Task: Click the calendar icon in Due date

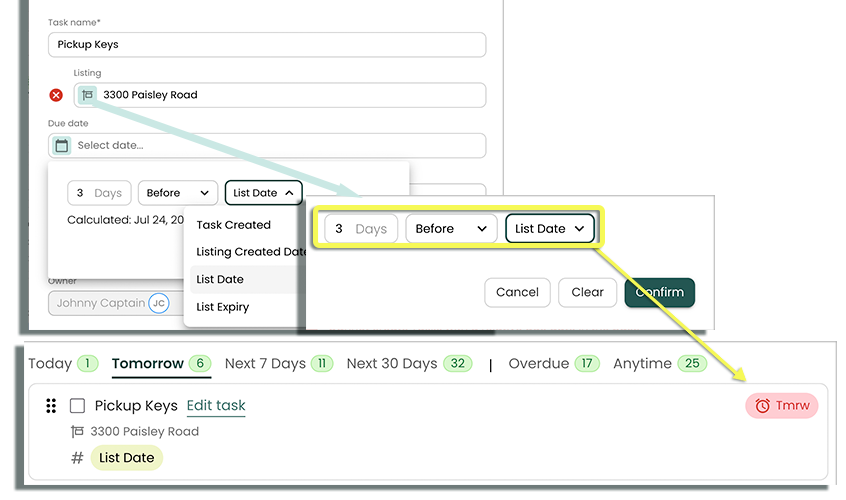Action: (x=62, y=145)
